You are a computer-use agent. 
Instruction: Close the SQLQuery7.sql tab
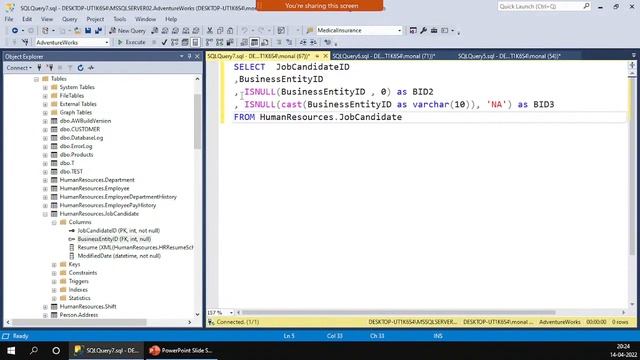325,56
